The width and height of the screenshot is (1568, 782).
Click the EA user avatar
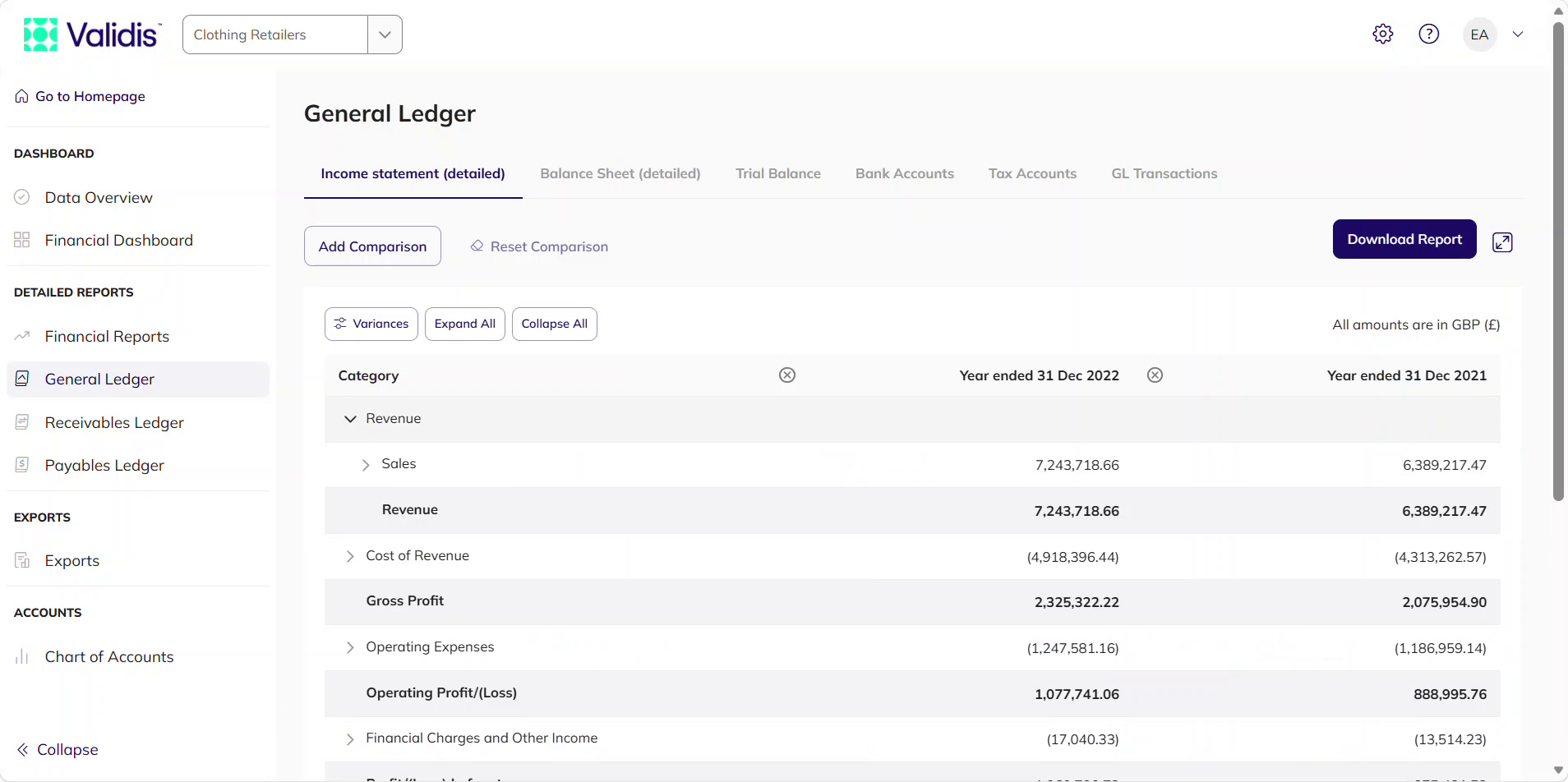click(1480, 34)
